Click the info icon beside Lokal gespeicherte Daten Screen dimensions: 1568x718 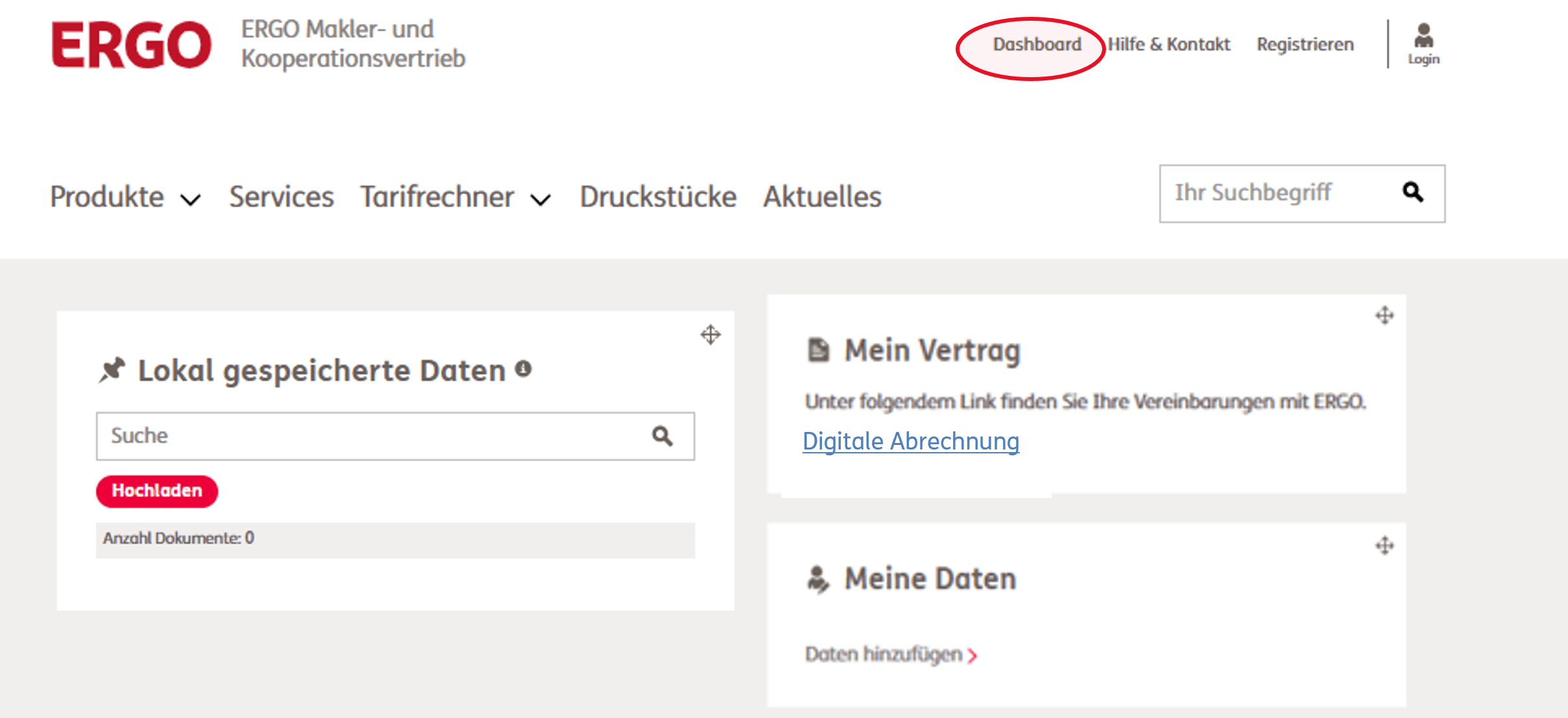click(x=523, y=369)
